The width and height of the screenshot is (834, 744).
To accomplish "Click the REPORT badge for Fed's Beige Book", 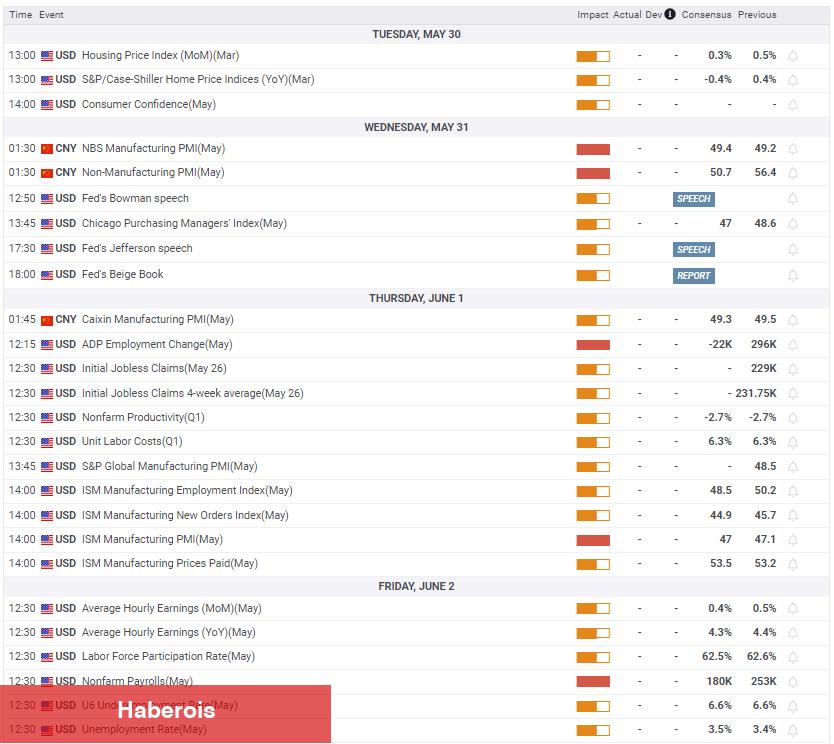I will point(694,275).
